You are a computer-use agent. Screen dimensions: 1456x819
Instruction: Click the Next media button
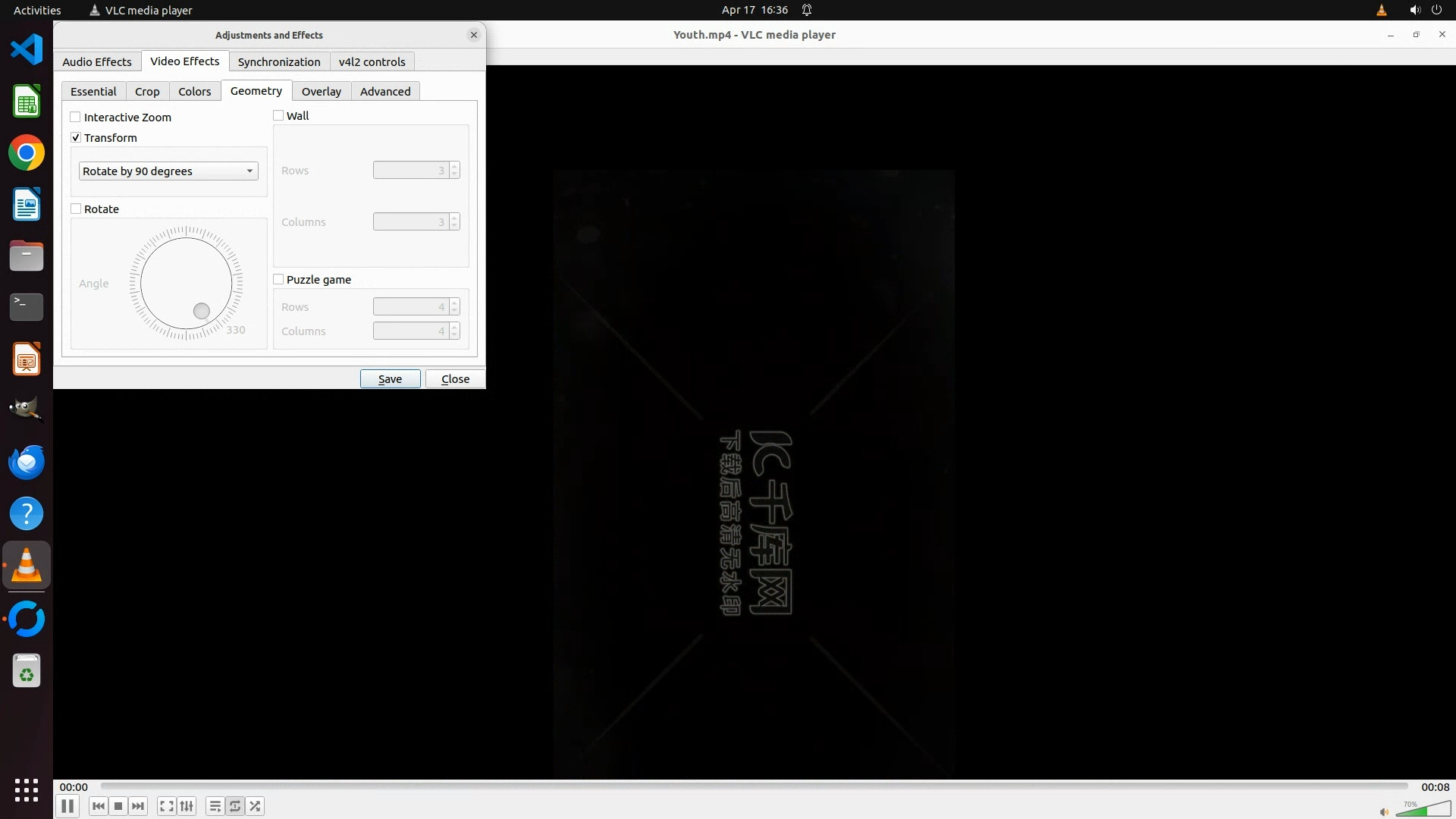(138, 806)
